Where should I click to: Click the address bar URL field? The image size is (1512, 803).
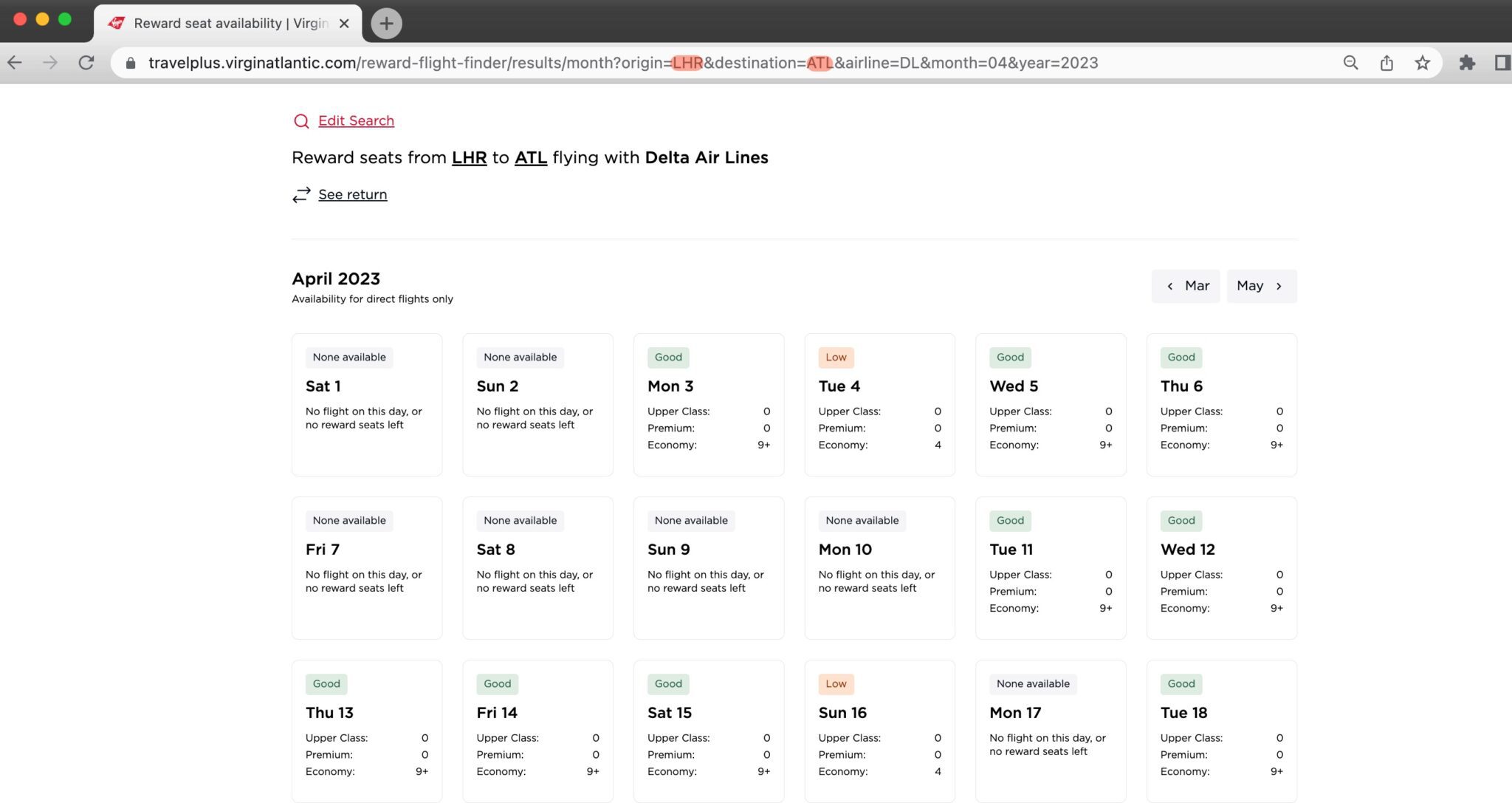pos(622,63)
